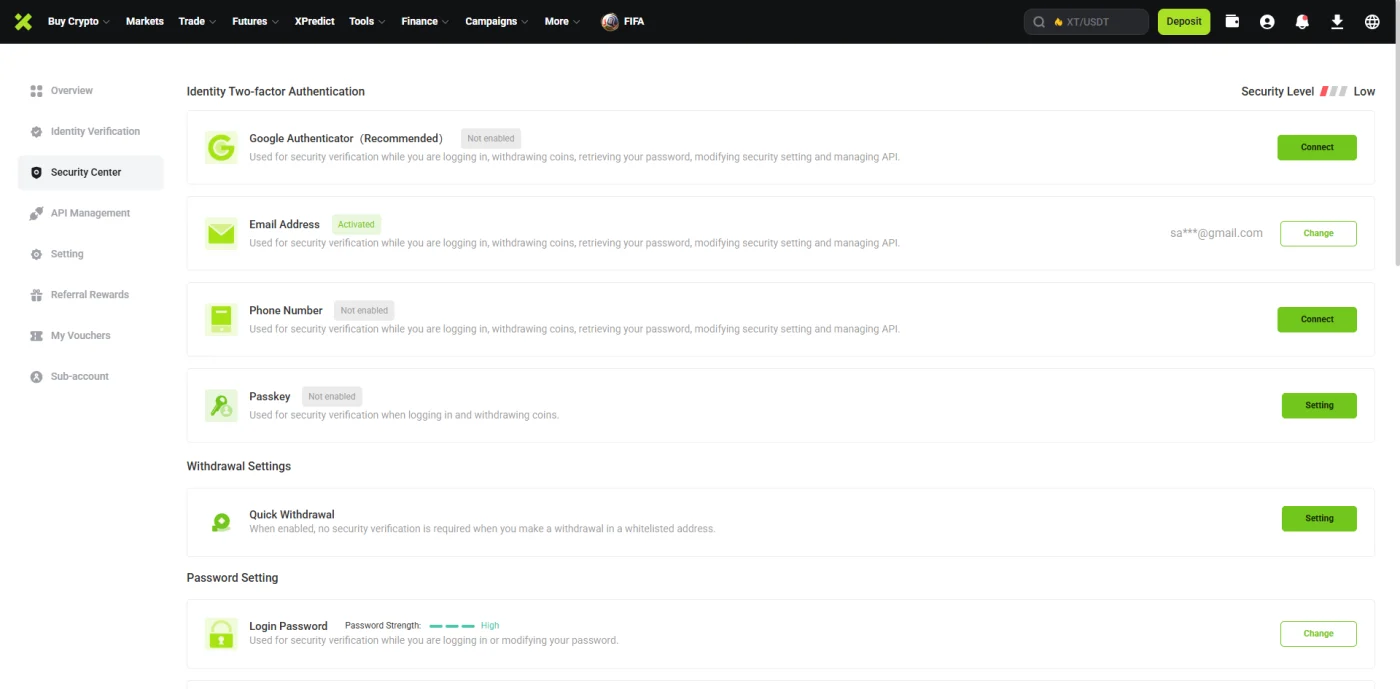Click the Deposit button
This screenshot has width=1400, height=689.
click(x=1184, y=22)
